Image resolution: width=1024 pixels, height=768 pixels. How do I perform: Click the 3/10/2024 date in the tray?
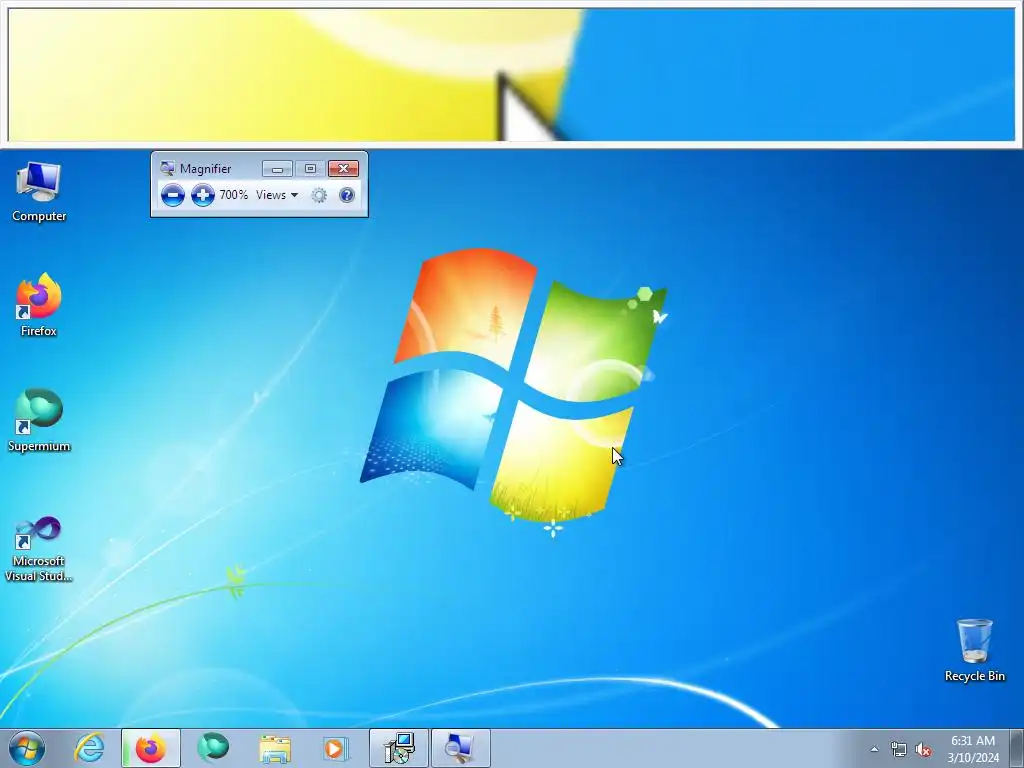point(973,758)
